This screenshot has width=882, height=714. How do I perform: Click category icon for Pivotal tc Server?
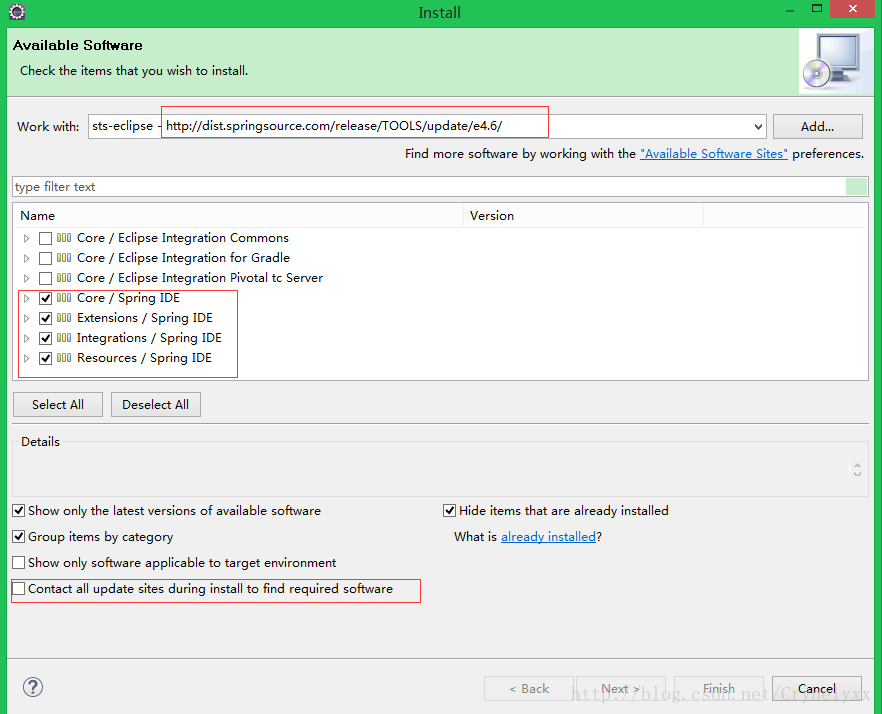pyautogui.click(x=64, y=278)
